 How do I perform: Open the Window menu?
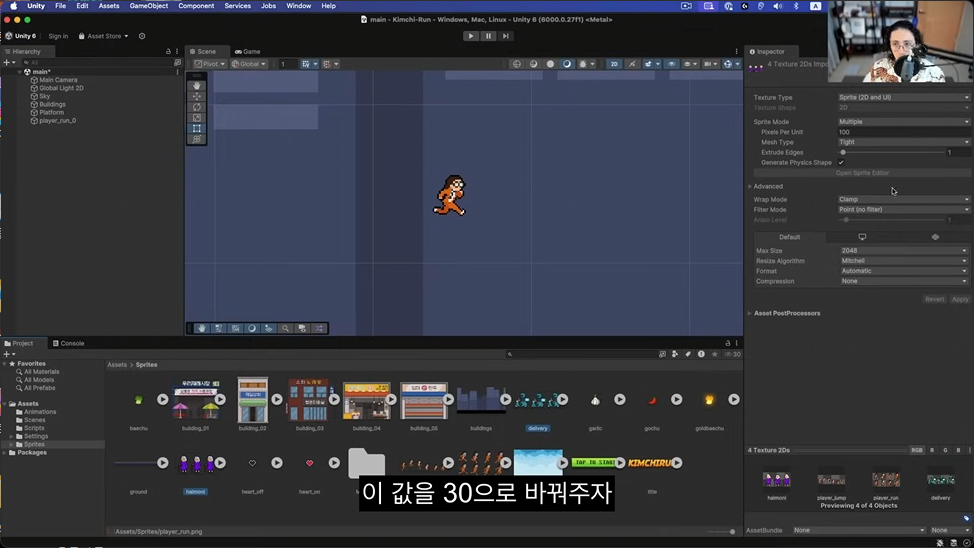(298, 6)
